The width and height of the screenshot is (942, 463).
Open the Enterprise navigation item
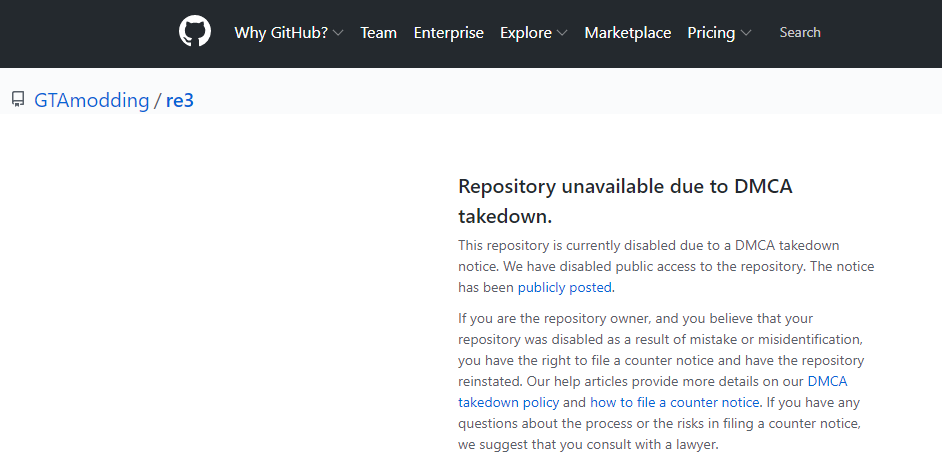click(448, 32)
